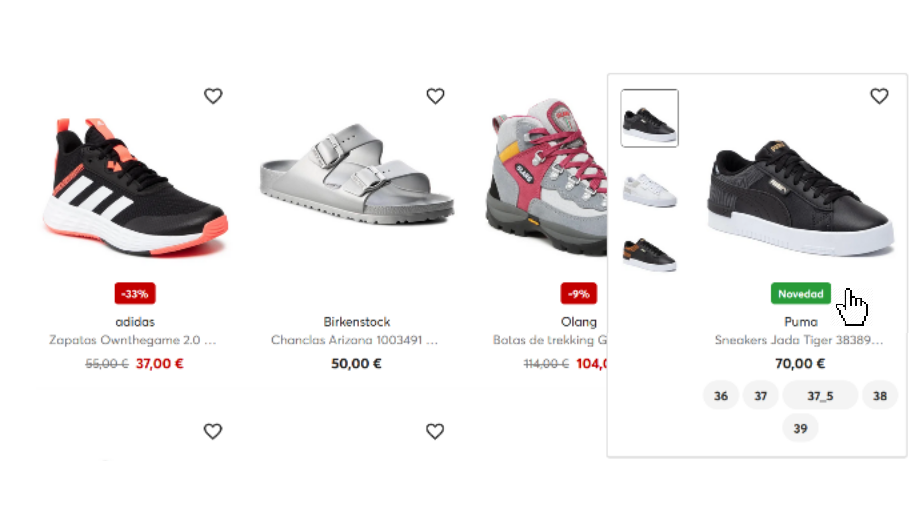Image resolution: width=914 pixels, height=512 pixels.
Task: Click heart icon on Puma Jada sneakers
Action: [x=879, y=96]
